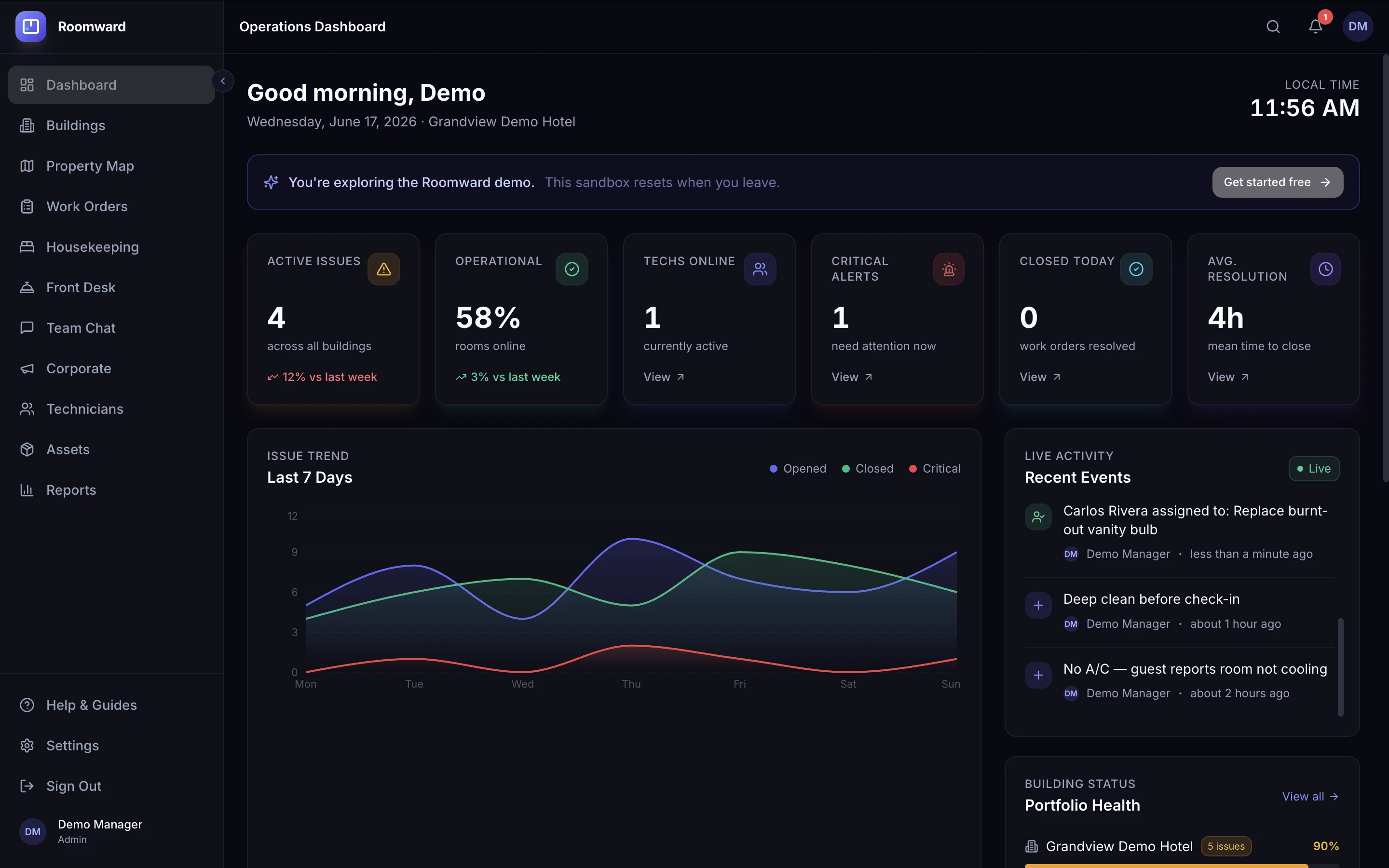Image resolution: width=1389 pixels, height=868 pixels.
Task: Click the Closed Today check badge icon
Action: (x=1136, y=269)
